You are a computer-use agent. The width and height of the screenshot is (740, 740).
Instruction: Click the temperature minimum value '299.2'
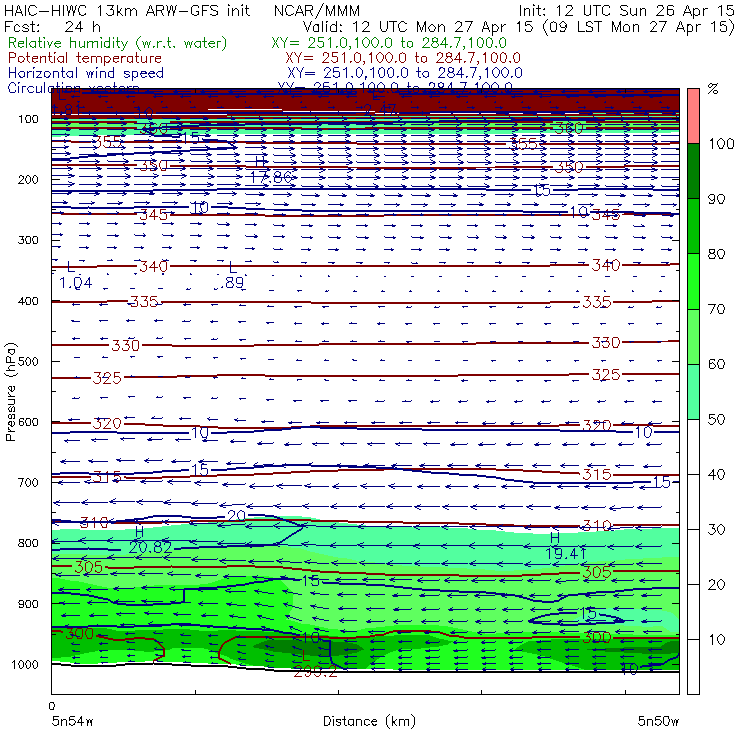315,672
